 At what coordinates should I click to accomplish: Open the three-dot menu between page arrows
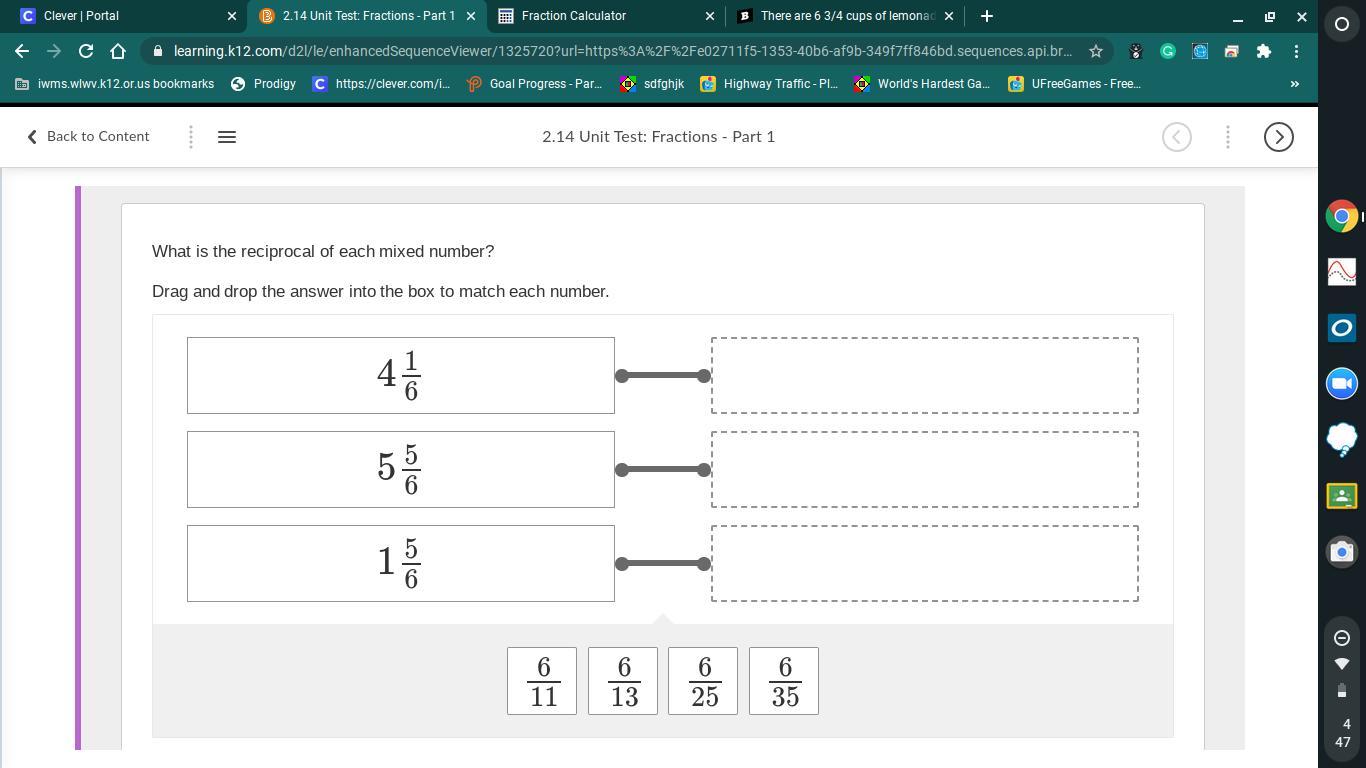[x=1228, y=137]
